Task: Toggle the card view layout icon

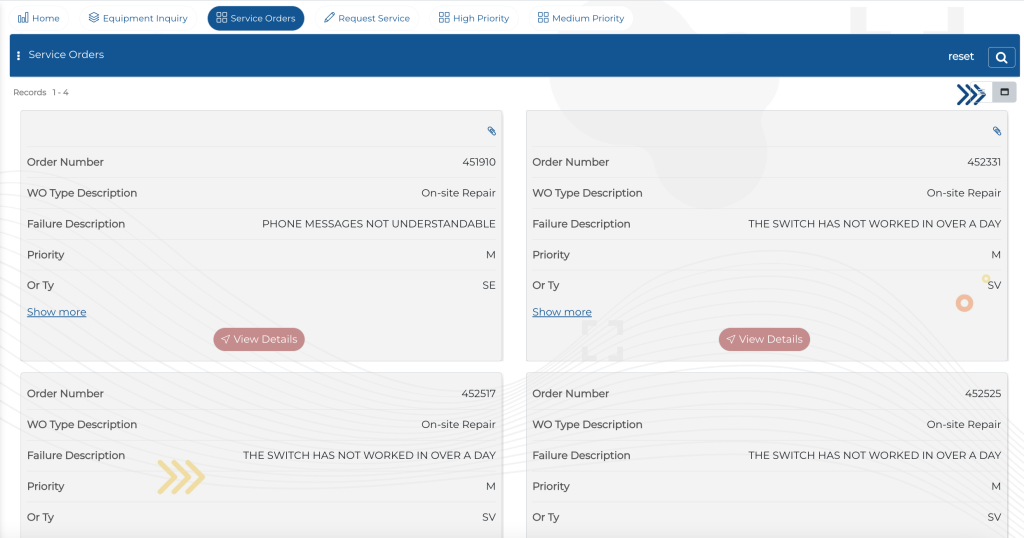Action: pyautogui.click(x=1004, y=92)
